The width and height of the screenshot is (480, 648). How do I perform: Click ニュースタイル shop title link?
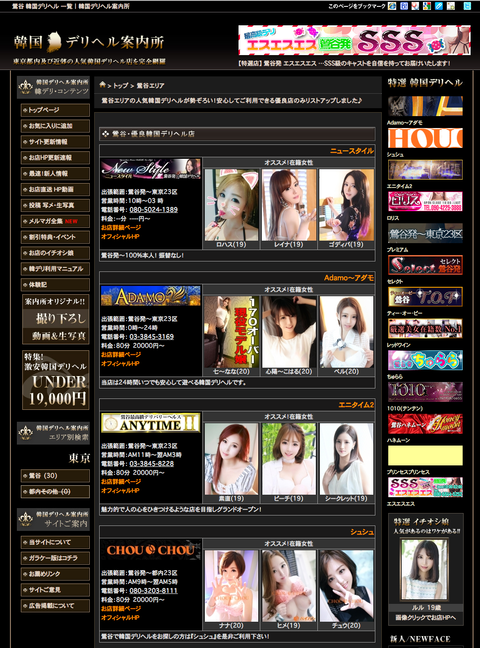click(x=351, y=151)
